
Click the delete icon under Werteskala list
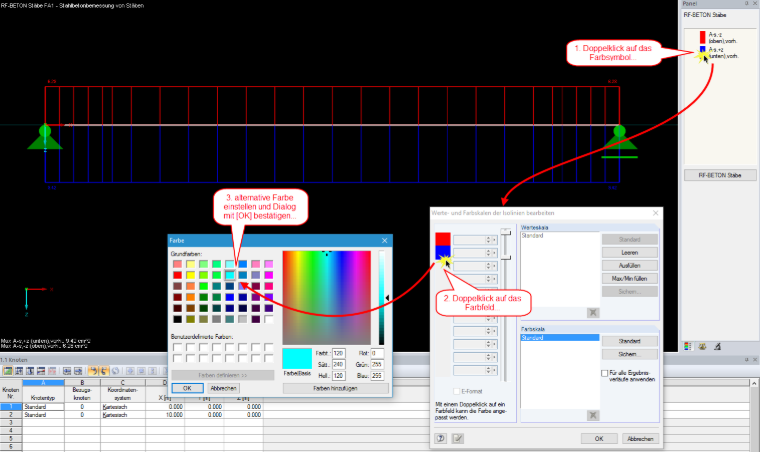(592, 312)
